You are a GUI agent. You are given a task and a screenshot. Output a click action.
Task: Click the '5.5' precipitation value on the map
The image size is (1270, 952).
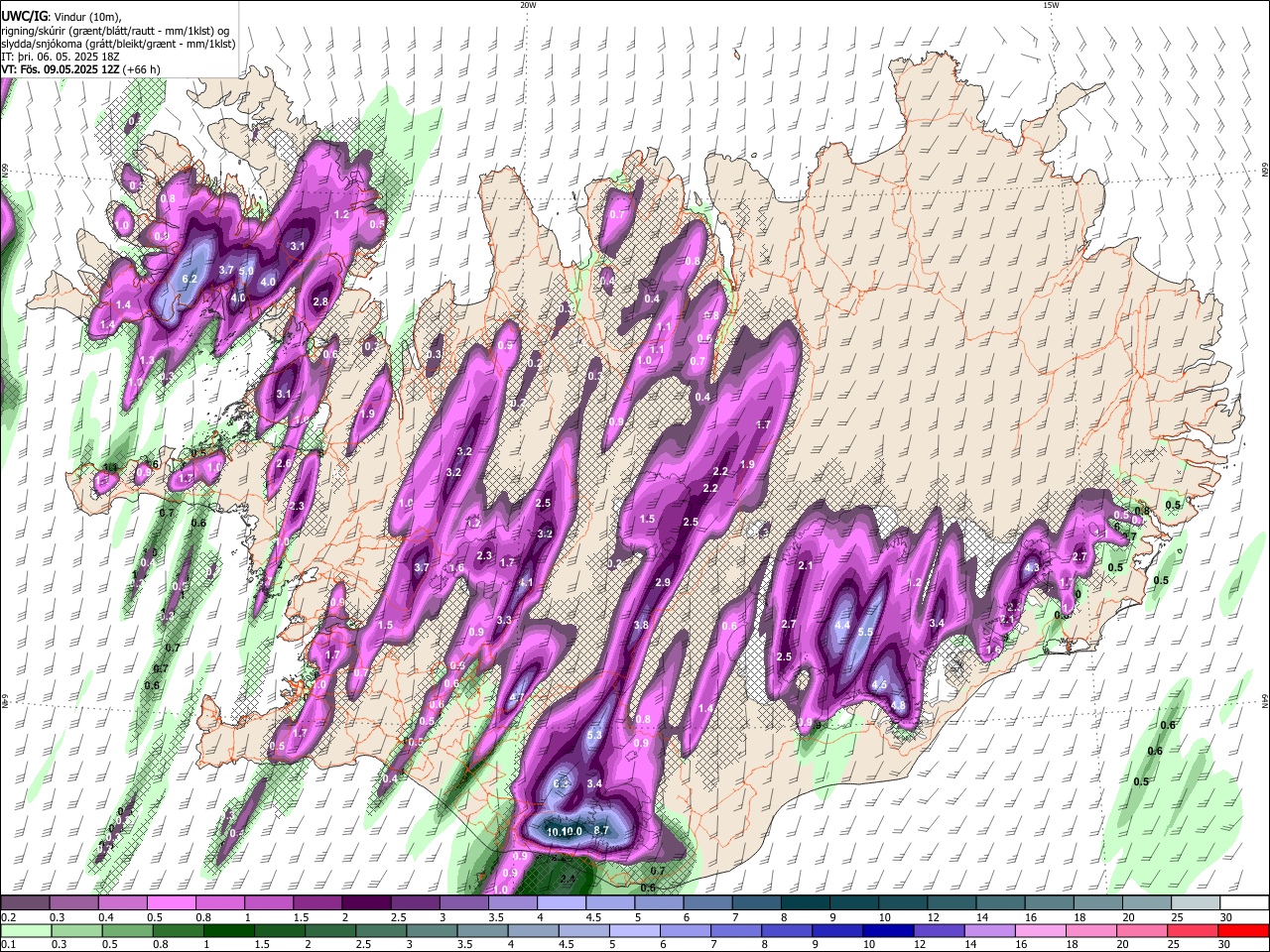point(864,632)
